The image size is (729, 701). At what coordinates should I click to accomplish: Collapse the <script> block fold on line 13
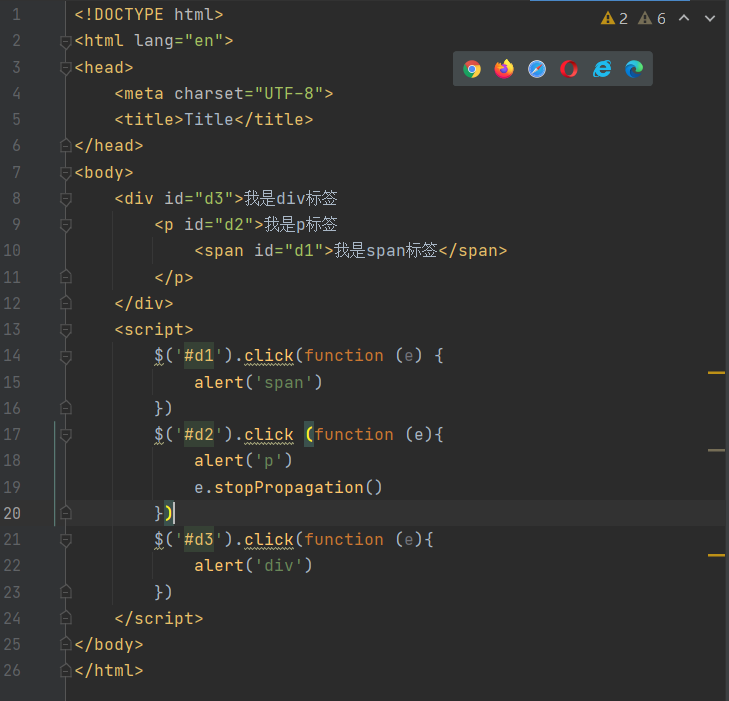pos(66,330)
